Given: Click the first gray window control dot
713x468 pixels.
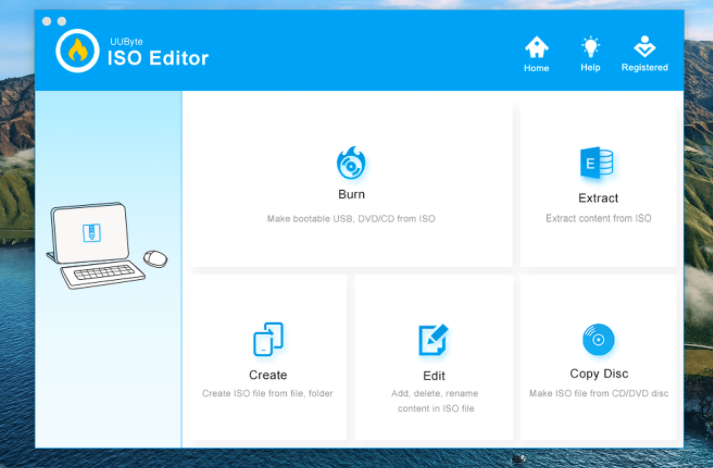Looking at the screenshot, I should click(46, 21).
